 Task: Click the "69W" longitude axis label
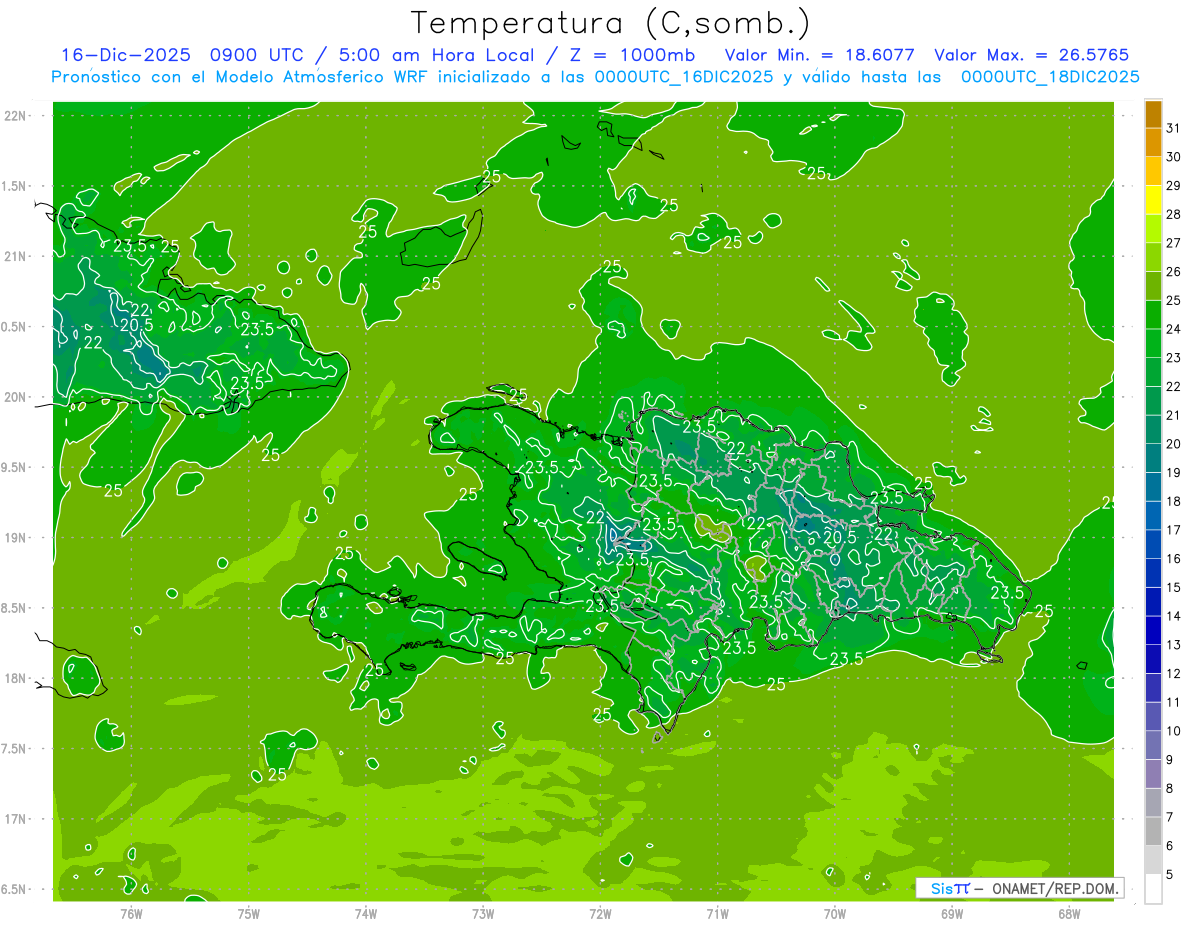pyautogui.click(x=952, y=914)
